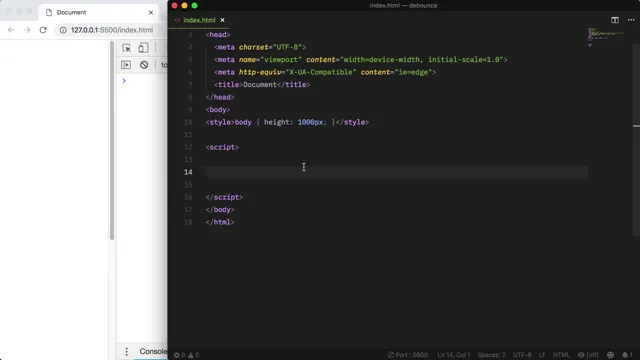Click the closing </body> tag
Screen dimensions: 640x360
[220, 210]
